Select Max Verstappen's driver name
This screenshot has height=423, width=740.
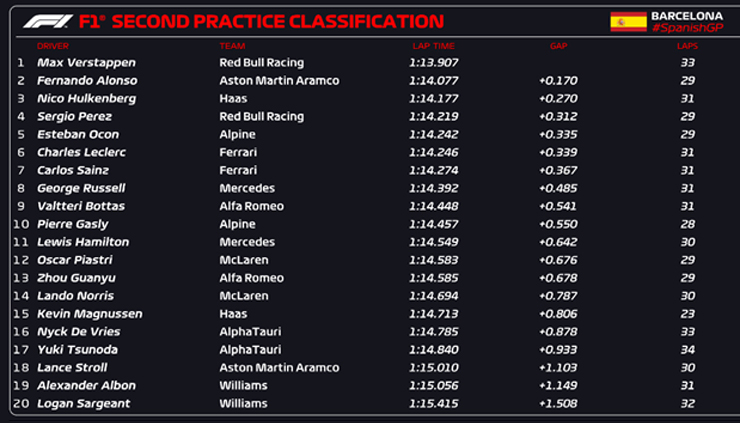tap(79, 62)
